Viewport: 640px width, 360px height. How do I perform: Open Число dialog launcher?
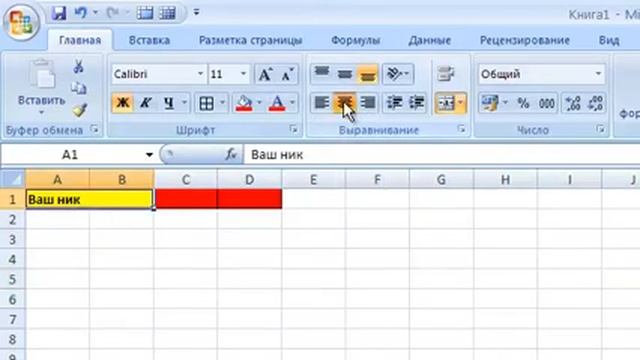(600, 129)
